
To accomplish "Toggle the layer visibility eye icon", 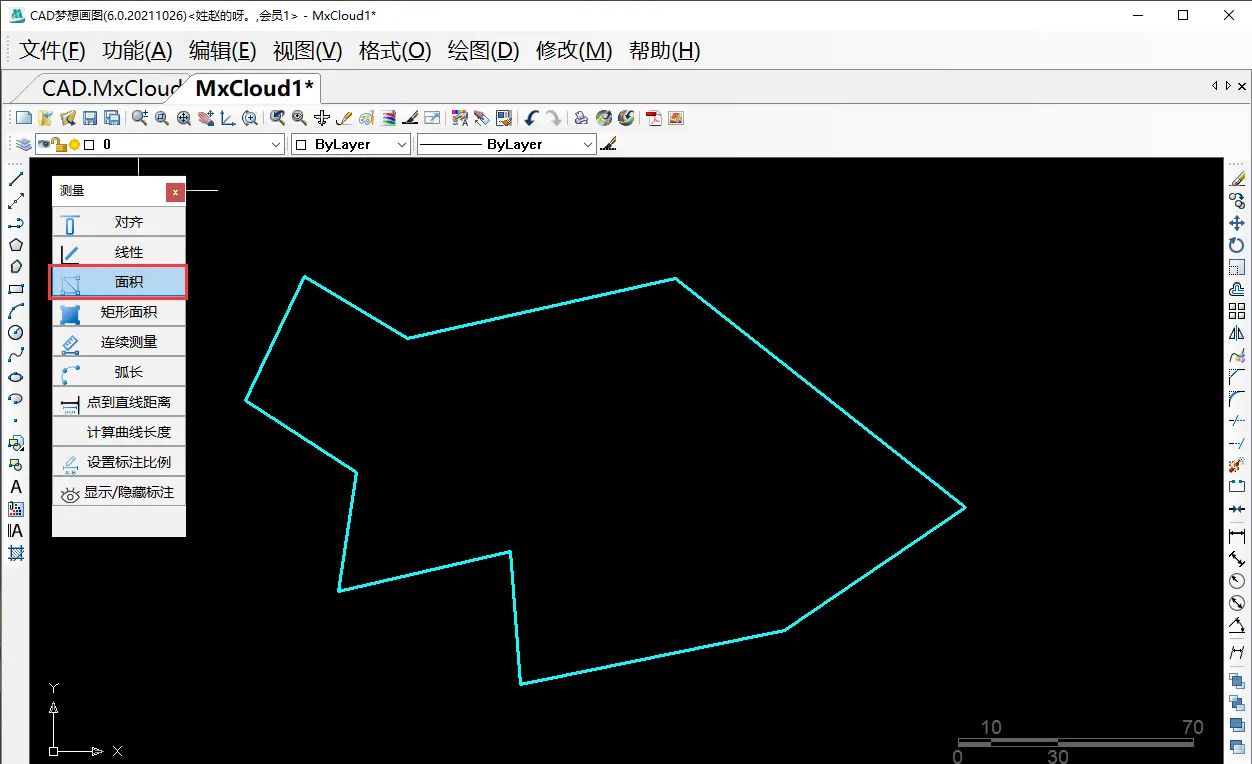I will (44, 145).
